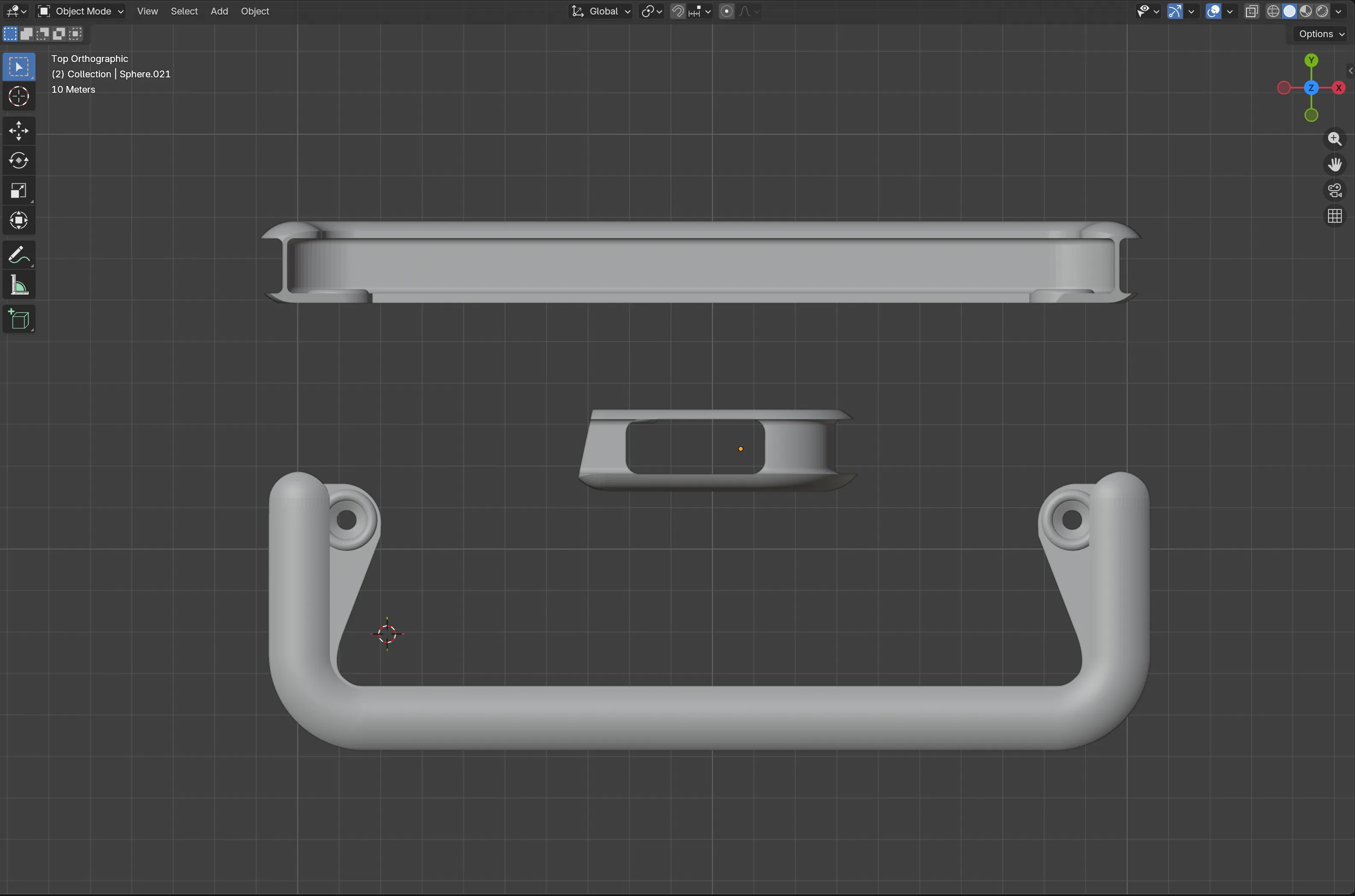Select the Annotate tool
The image size is (1355, 896).
tap(19, 254)
